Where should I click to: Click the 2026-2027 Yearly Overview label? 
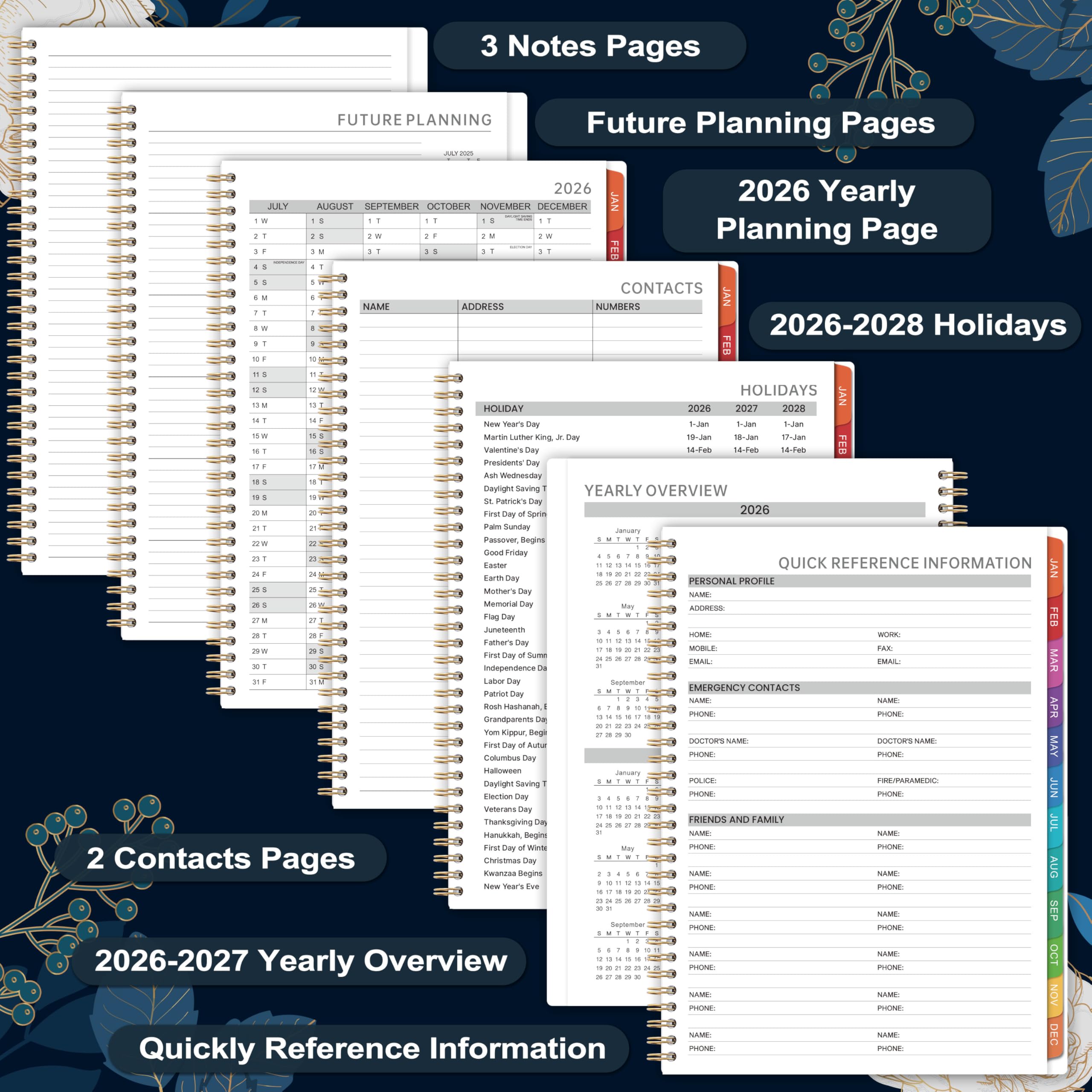[301, 960]
